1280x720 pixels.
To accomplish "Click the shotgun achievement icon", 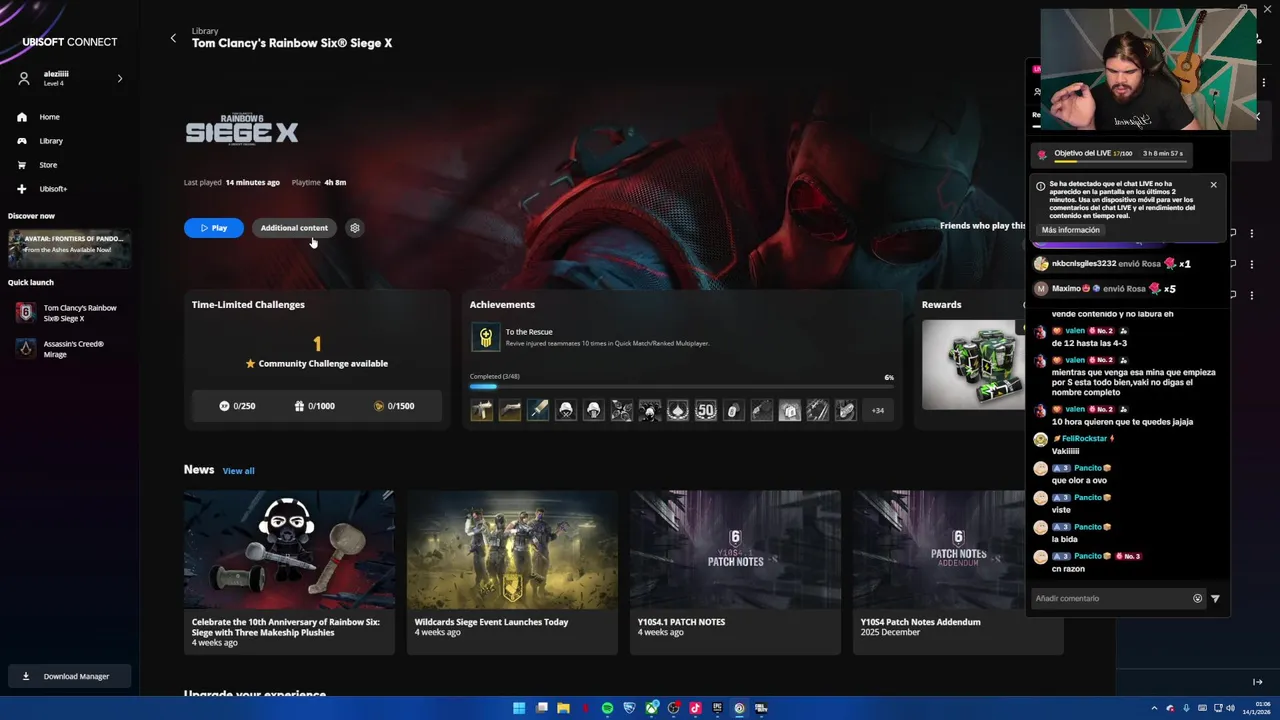I will (510, 410).
